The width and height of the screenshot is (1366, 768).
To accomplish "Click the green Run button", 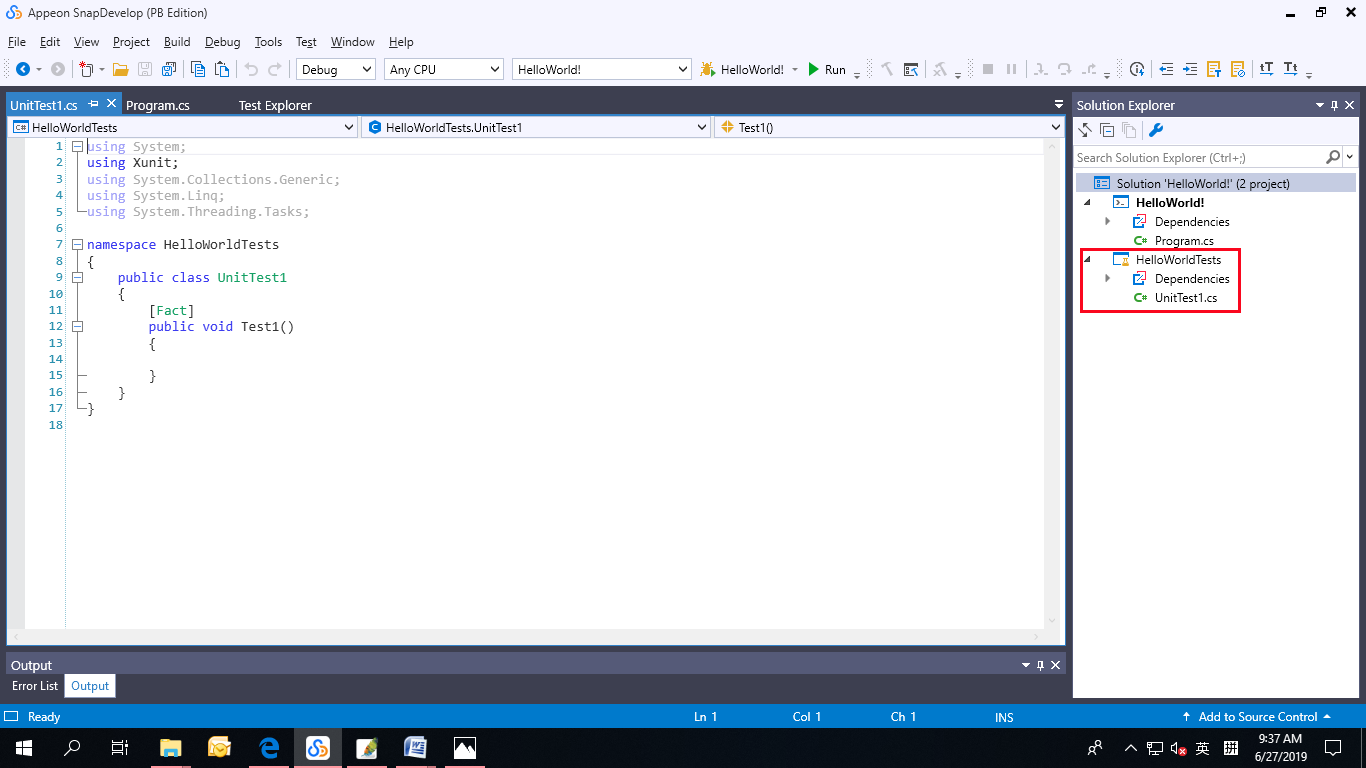I will coord(827,69).
